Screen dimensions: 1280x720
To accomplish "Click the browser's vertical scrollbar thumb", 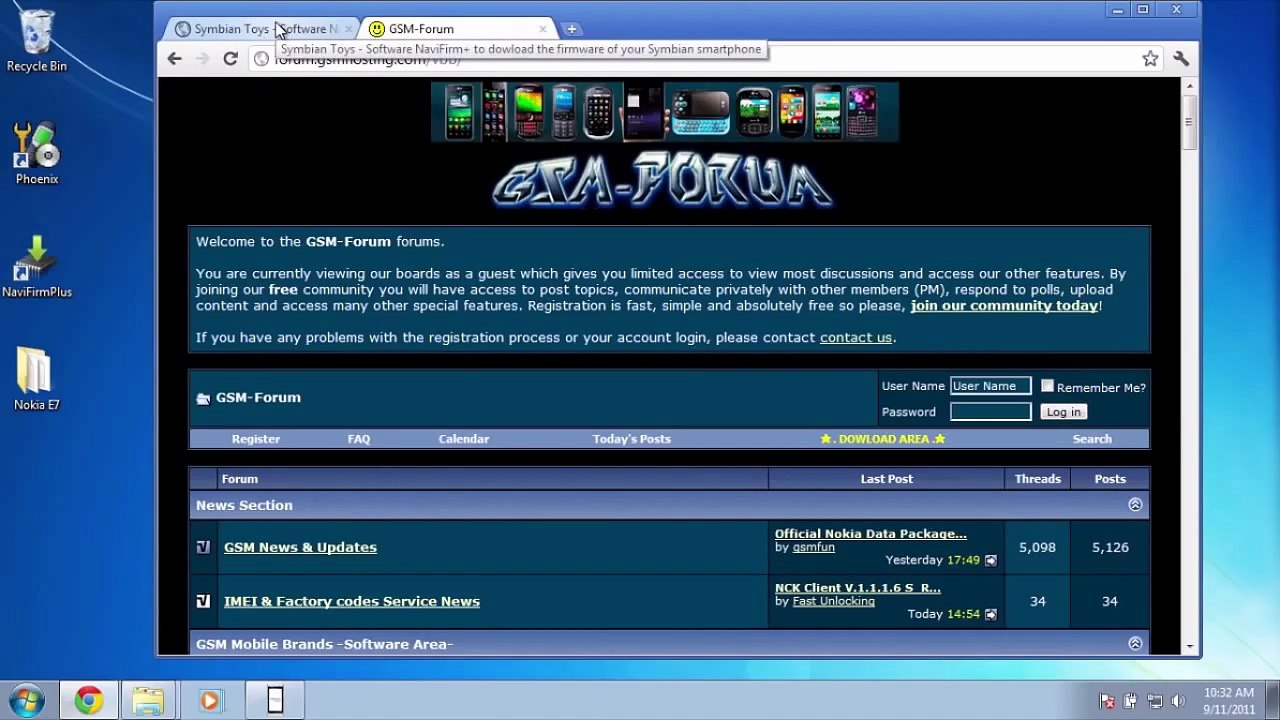I will (1189, 122).
